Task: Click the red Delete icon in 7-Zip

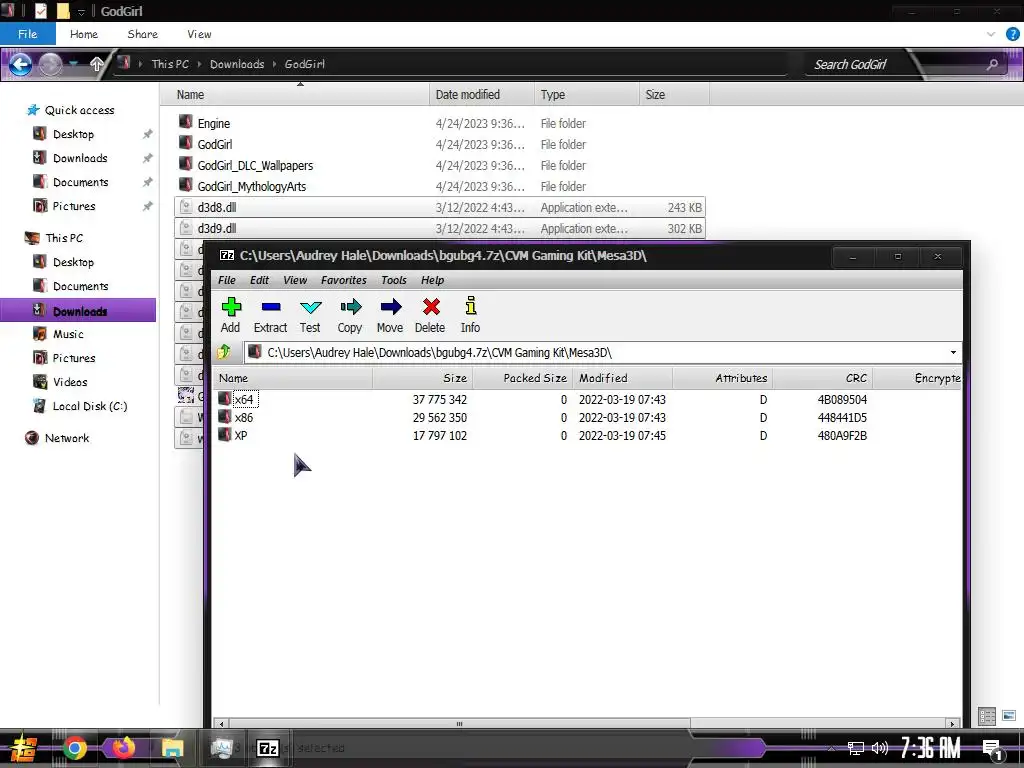Action: click(430, 315)
